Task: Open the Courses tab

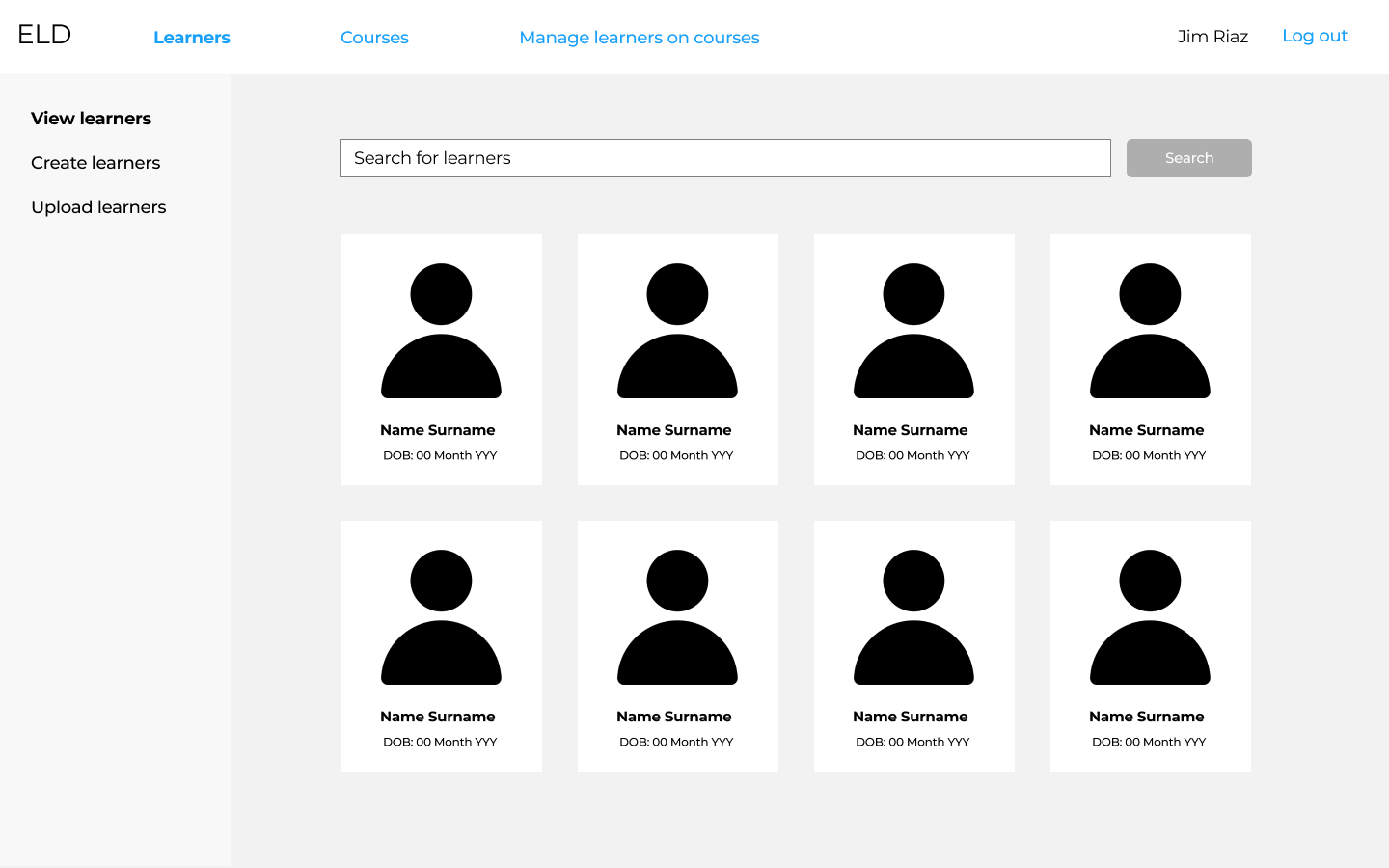Action: 374,38
